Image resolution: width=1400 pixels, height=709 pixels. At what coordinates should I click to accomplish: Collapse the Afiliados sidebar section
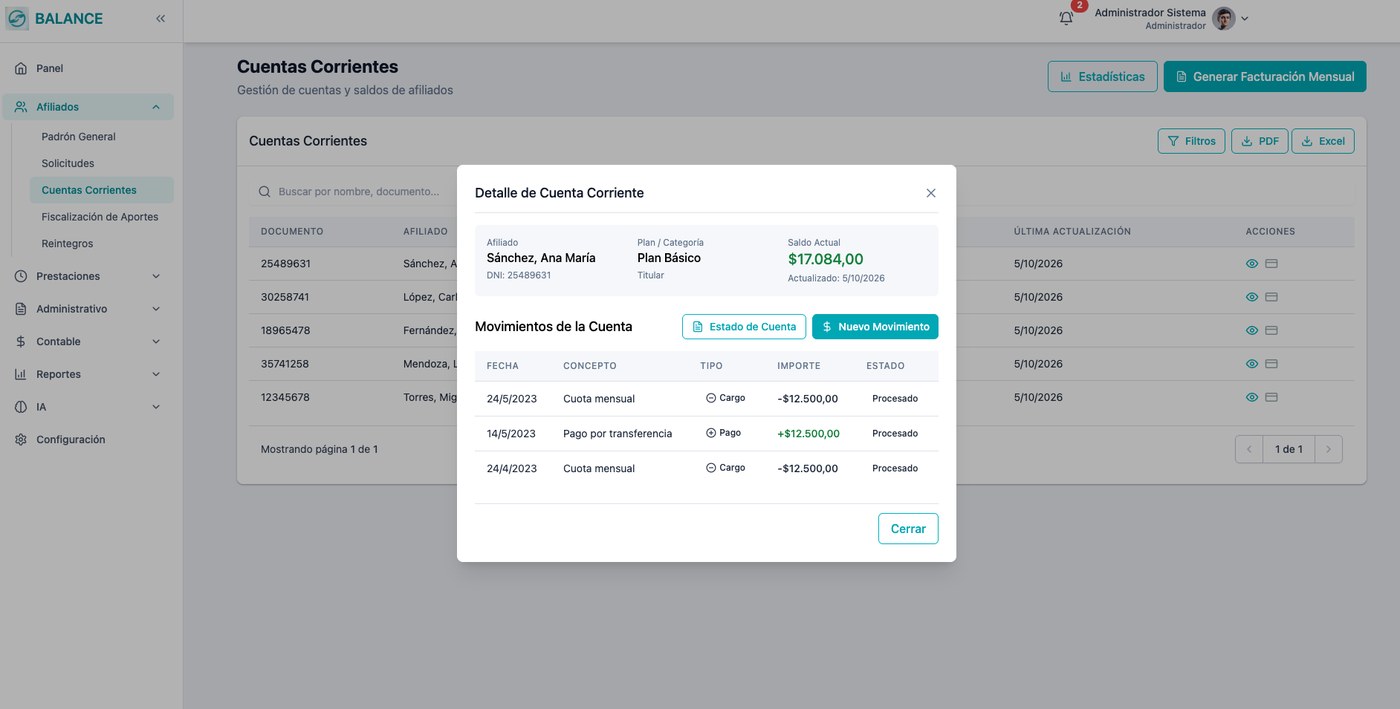(x=87, y=107)
